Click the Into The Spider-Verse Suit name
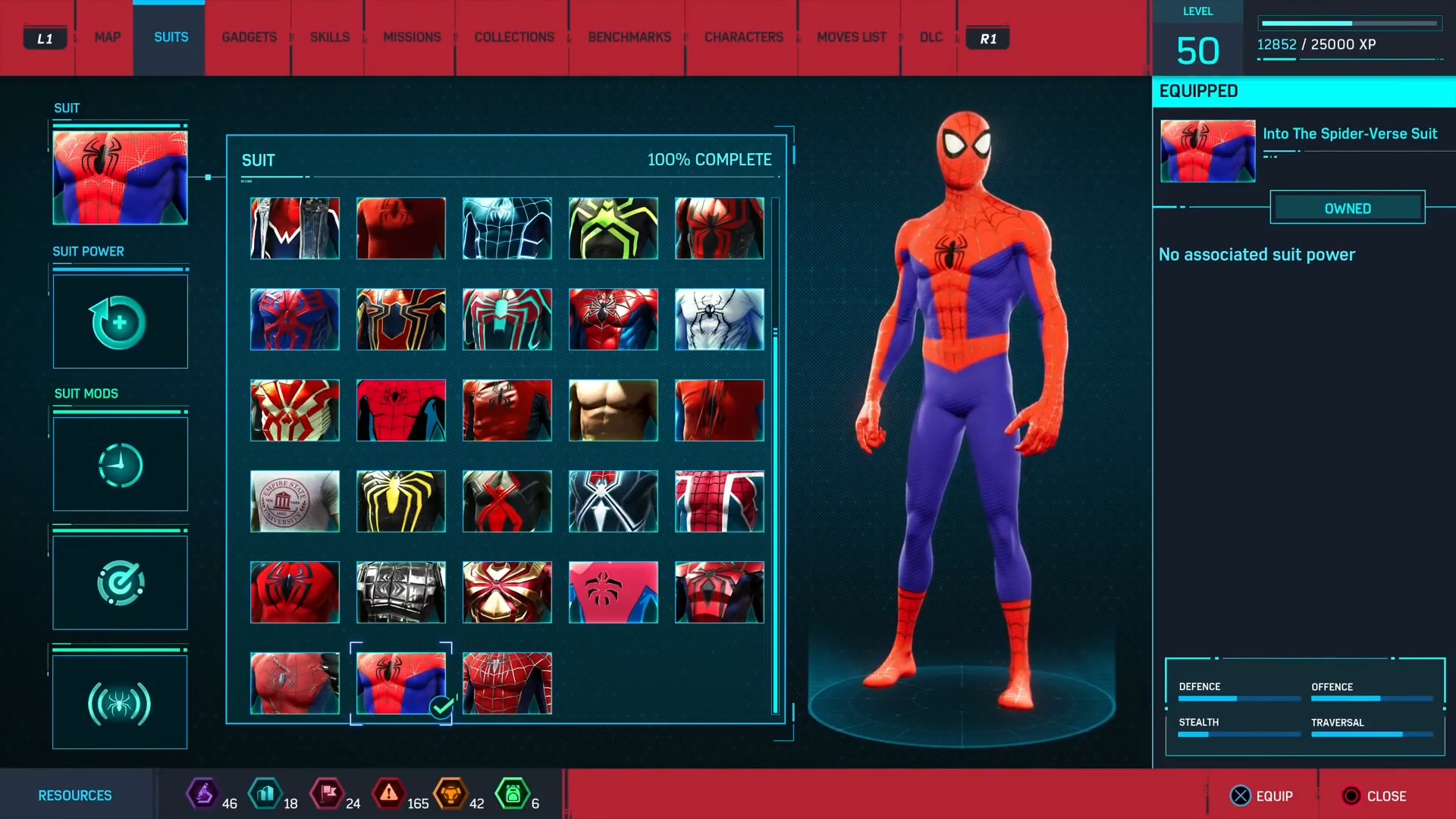Viewport: 1456px width, 819px height. tap(1350, 133)
